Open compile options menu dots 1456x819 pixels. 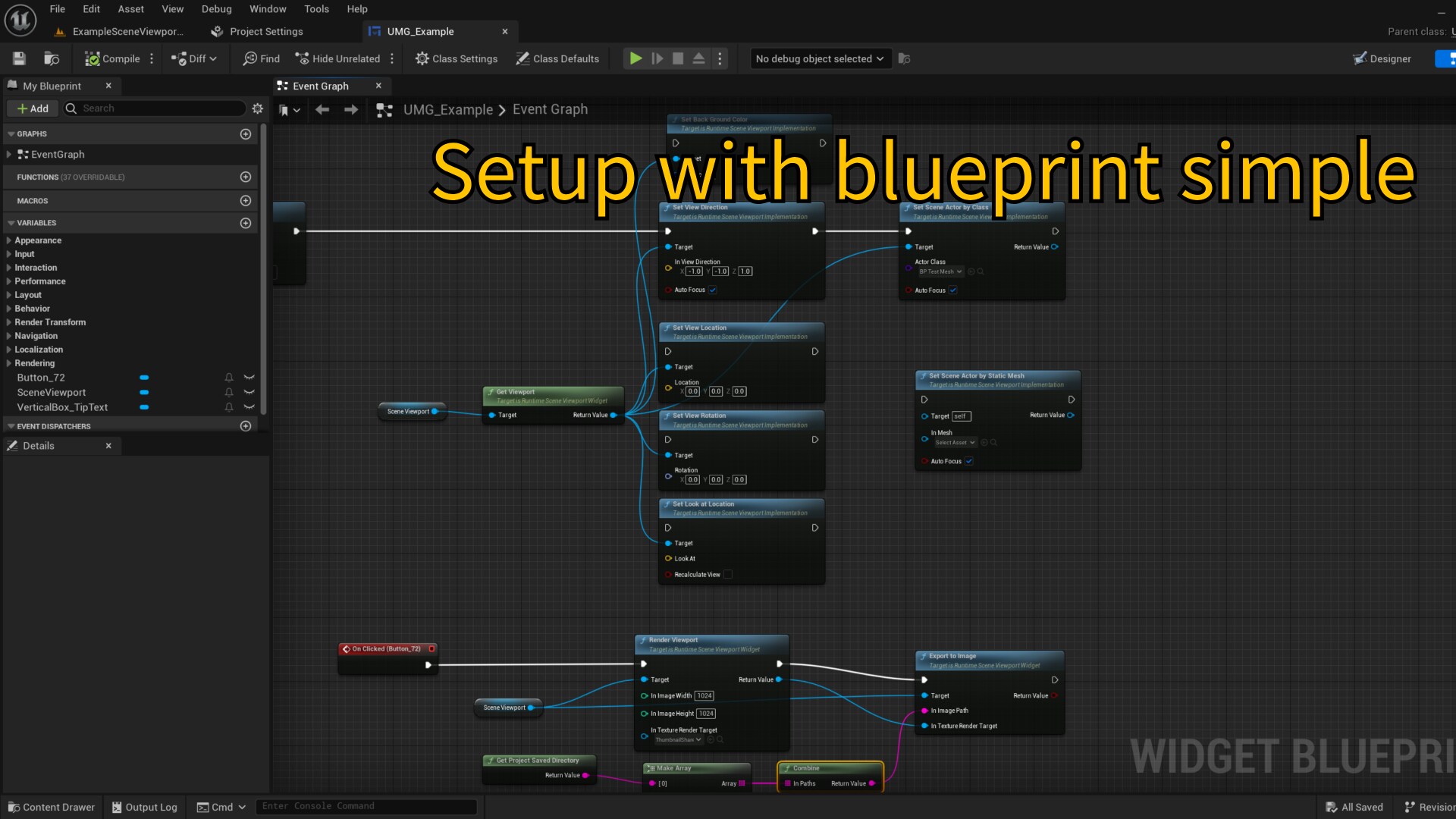152,58
